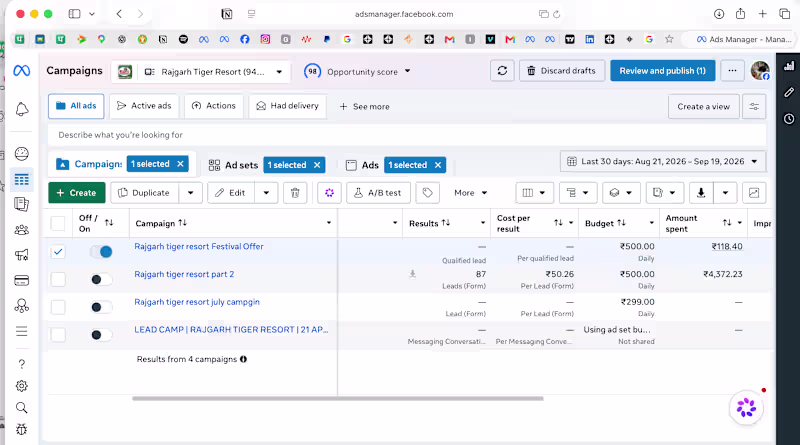800x445 pixels.
Task: Switch to Active ads tab
Action: tap(144, 106)
